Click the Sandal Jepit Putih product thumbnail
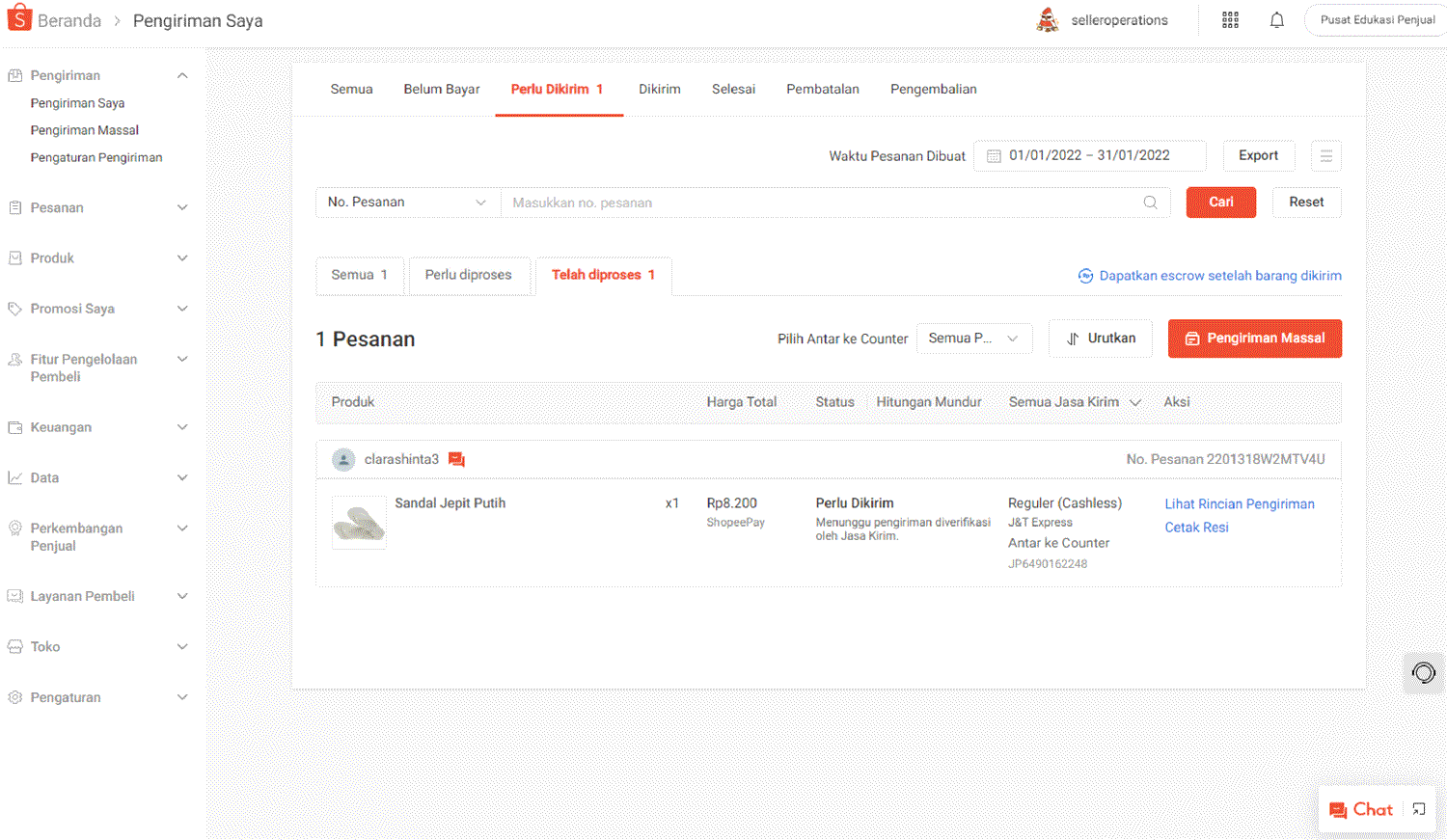The image size is (1447, 840). pyautogui.click(x=359, y=523)
